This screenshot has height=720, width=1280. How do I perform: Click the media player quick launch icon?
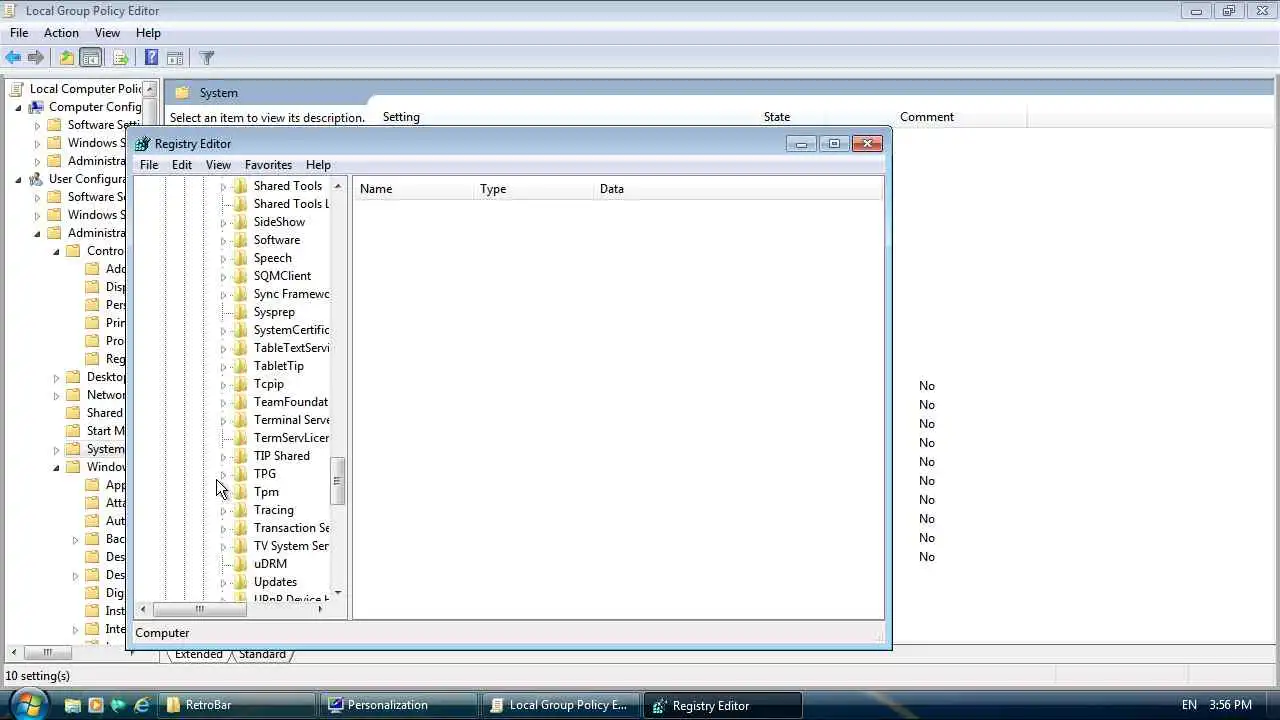click(96, 705)
